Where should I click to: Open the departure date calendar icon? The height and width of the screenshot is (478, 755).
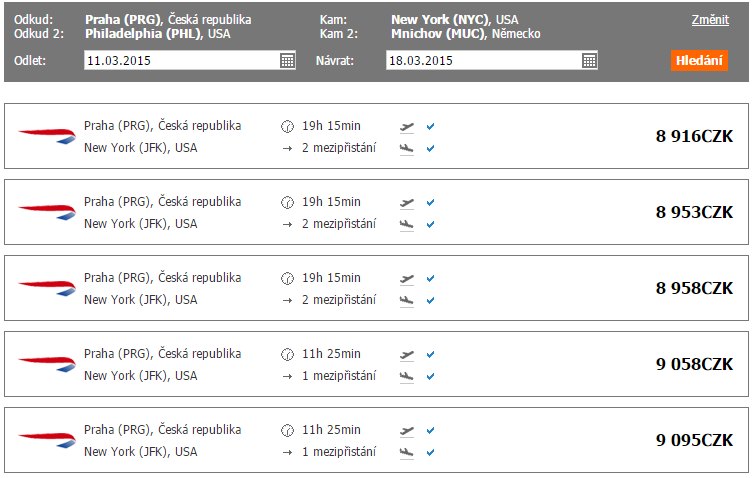287,61
